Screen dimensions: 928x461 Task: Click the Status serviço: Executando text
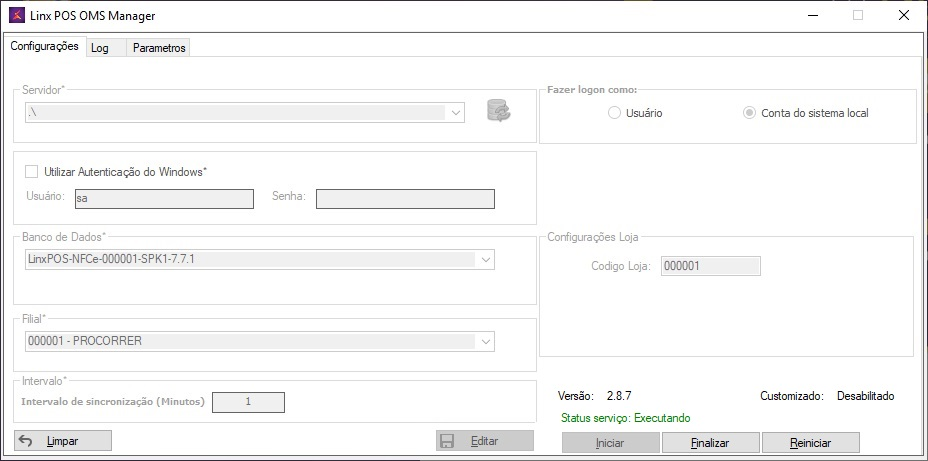(x=625, y=418)
